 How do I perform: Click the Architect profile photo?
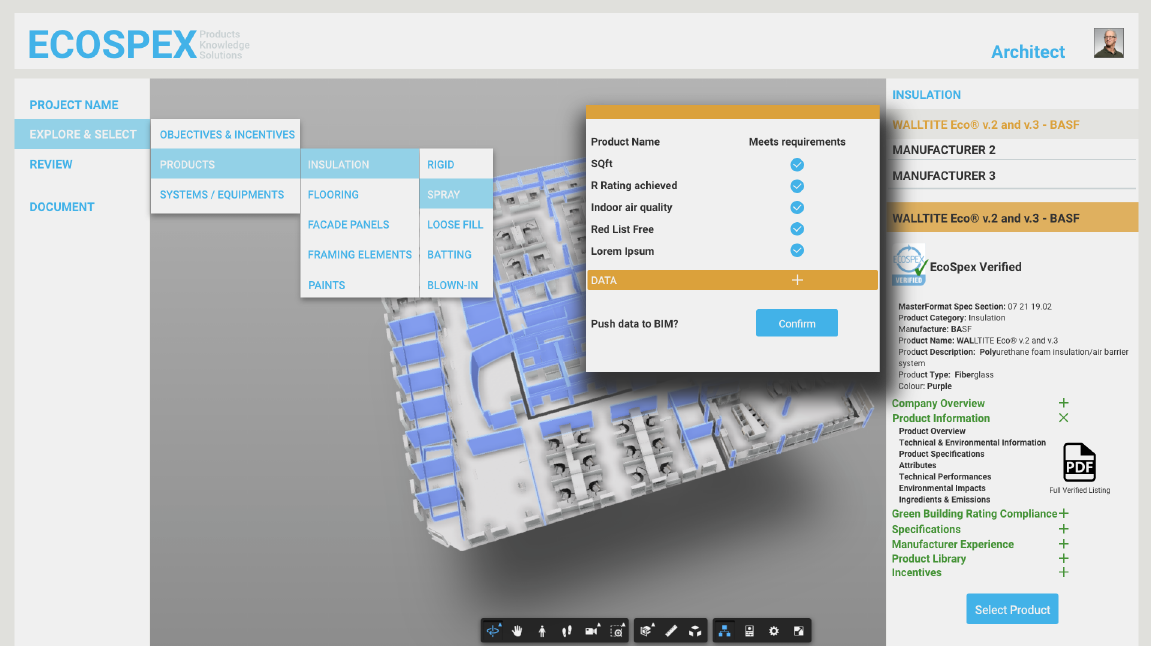pyautogui.click(x=1109, y=43)
